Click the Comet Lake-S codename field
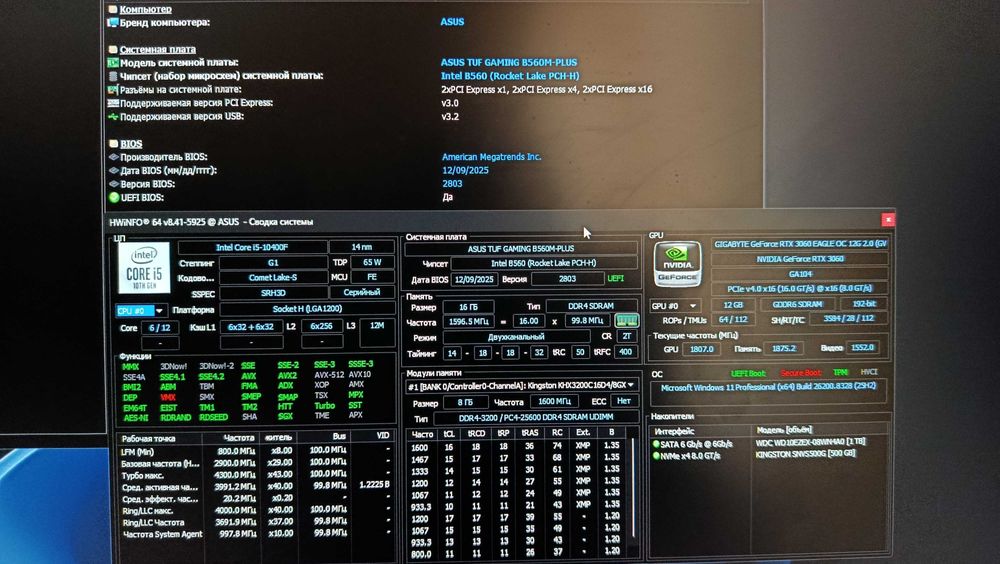Screen dimensions: 1000x564 pyautogui.click(x=273, y=278)
